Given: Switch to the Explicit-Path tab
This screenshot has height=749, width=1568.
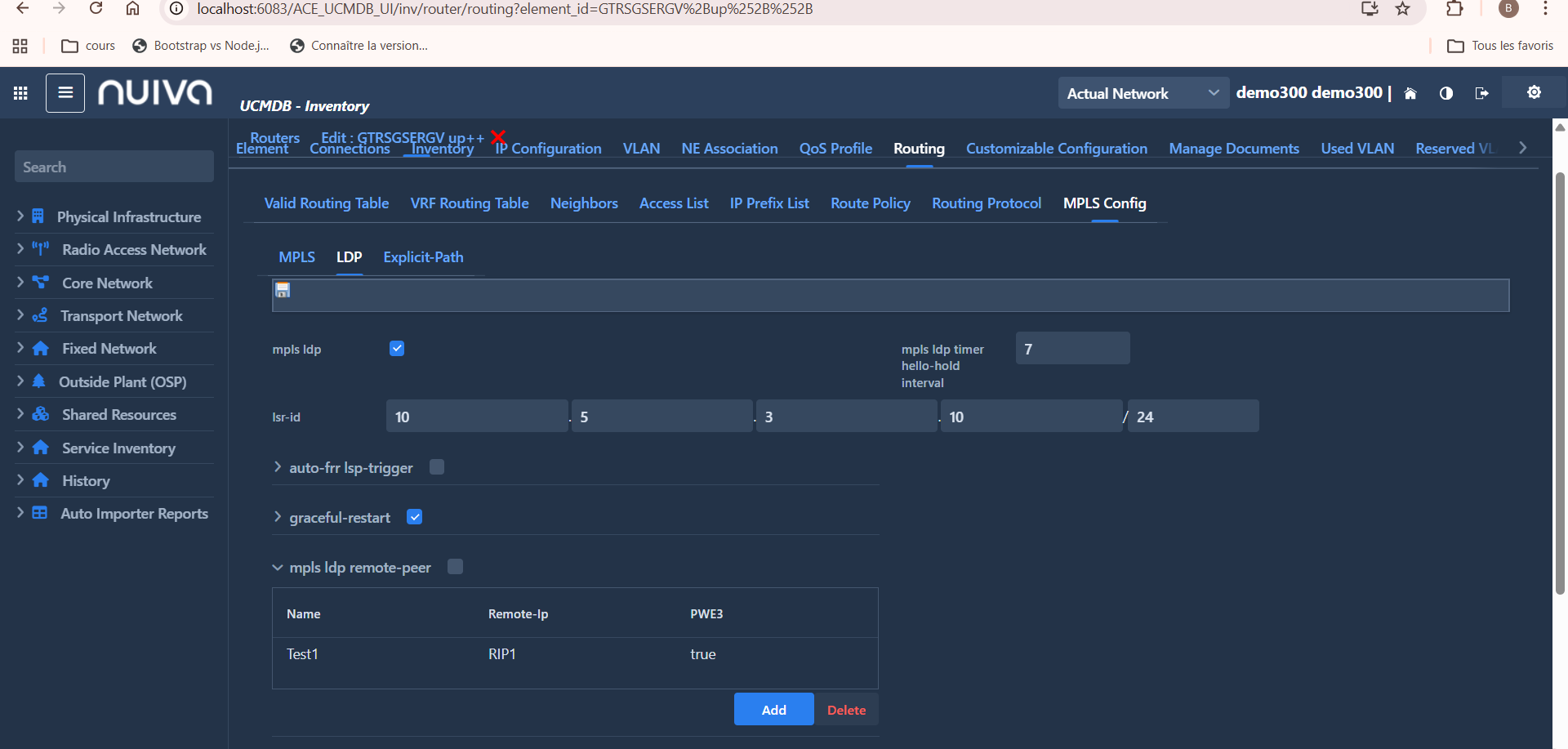Looking at the screenshot, I should point(423,257).
